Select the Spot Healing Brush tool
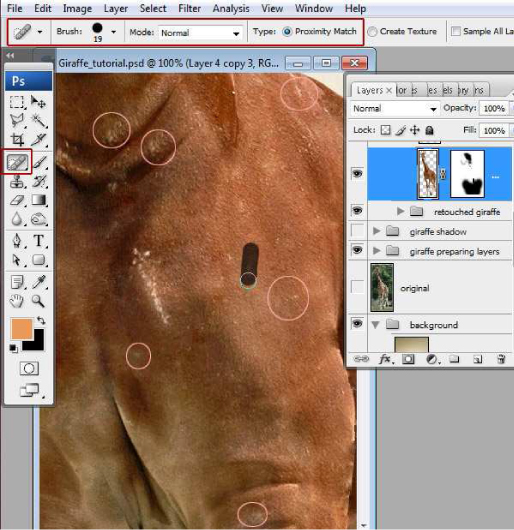This screenshot has height=530, width=514. tap(18, 162)
